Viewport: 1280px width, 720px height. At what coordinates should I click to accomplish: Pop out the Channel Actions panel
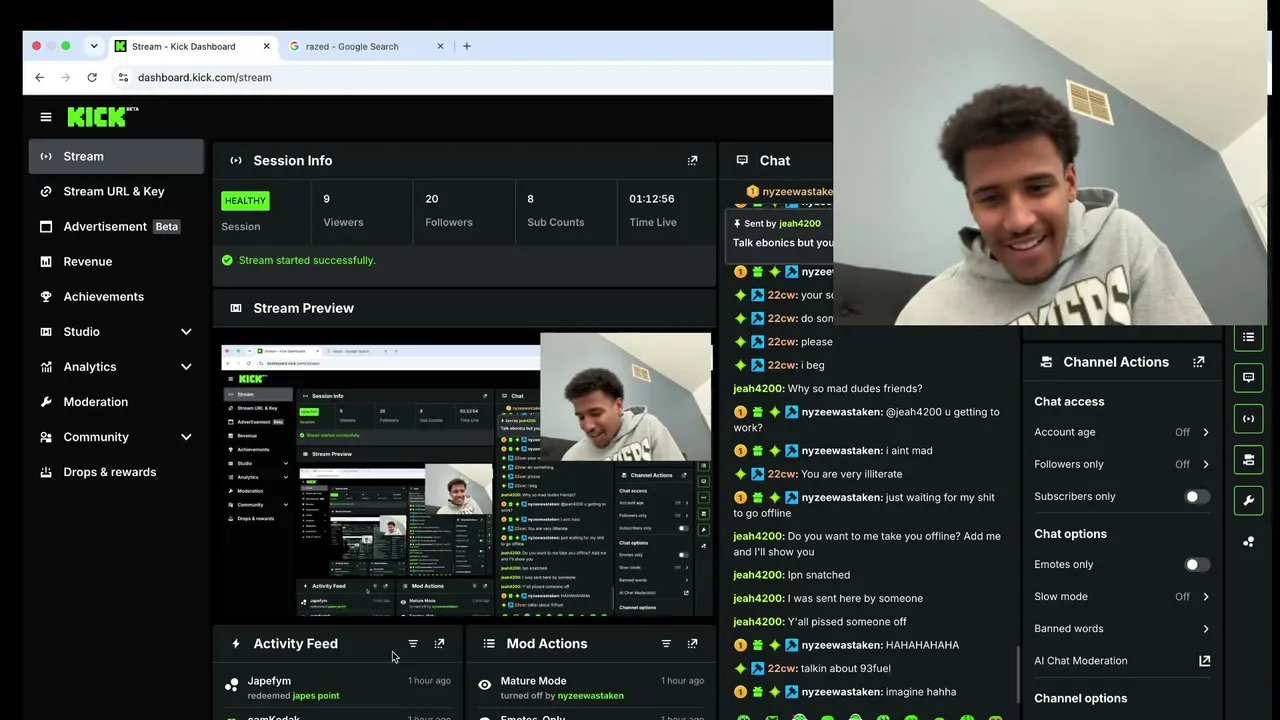pyautogui.click(x=1198, y=362)
